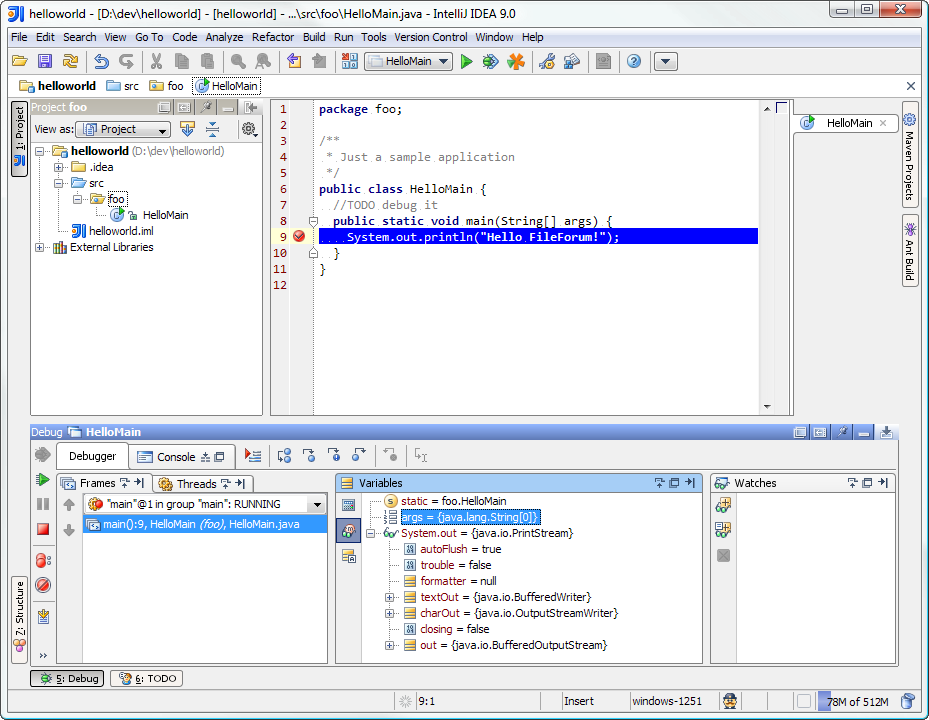
Task: Select the args variable row
Action: [469, 517]
